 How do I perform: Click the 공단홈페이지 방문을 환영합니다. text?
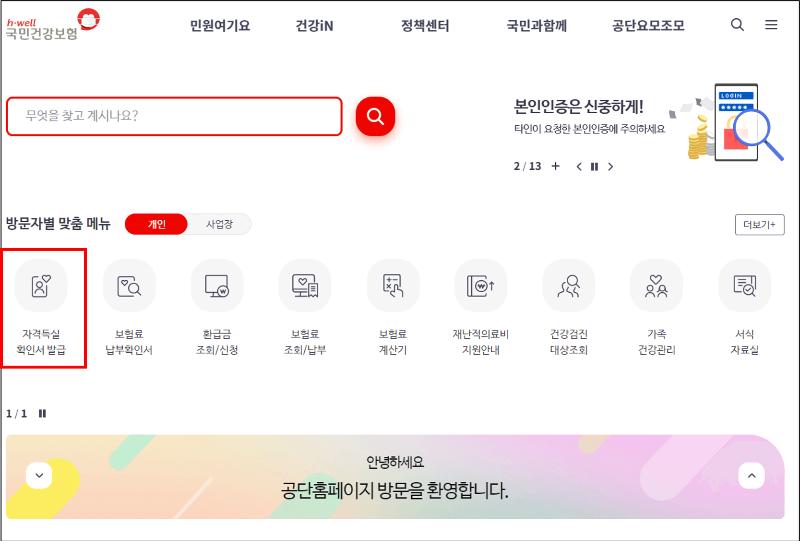(394, 490)
